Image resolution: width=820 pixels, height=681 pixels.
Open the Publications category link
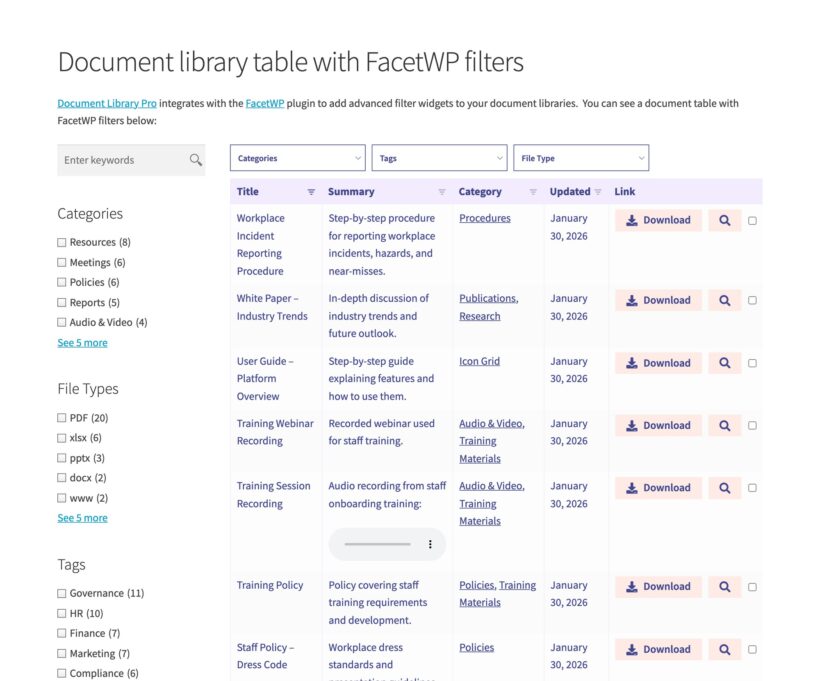[488, 298]
